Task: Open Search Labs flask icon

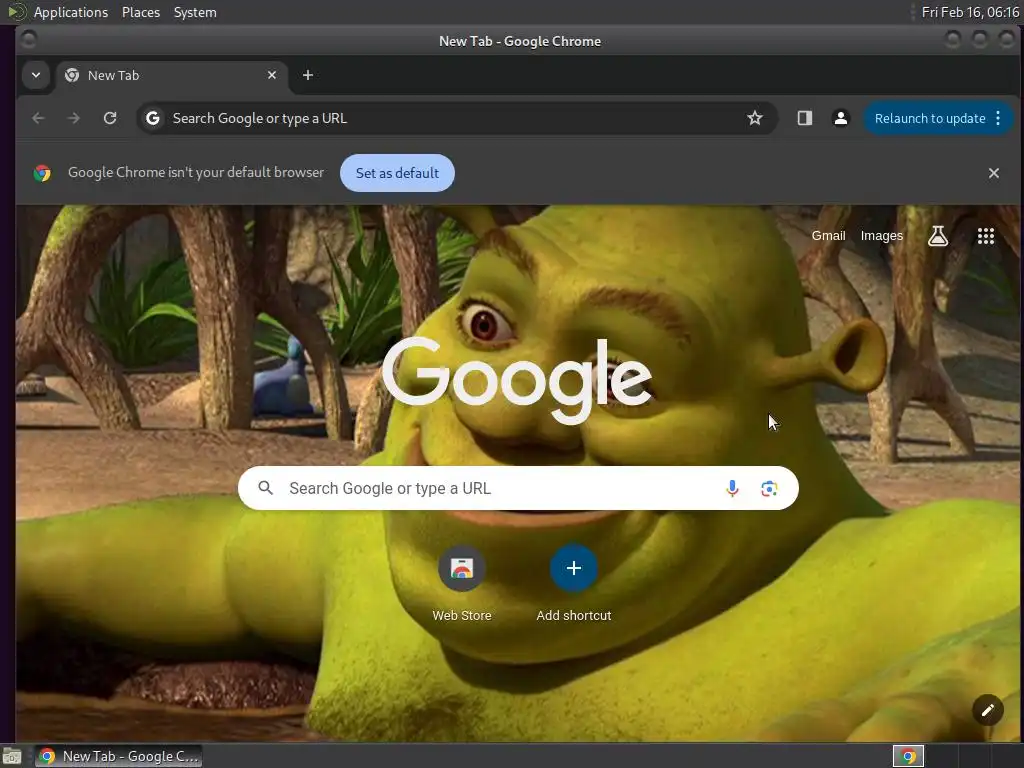Action: (938, 236)
